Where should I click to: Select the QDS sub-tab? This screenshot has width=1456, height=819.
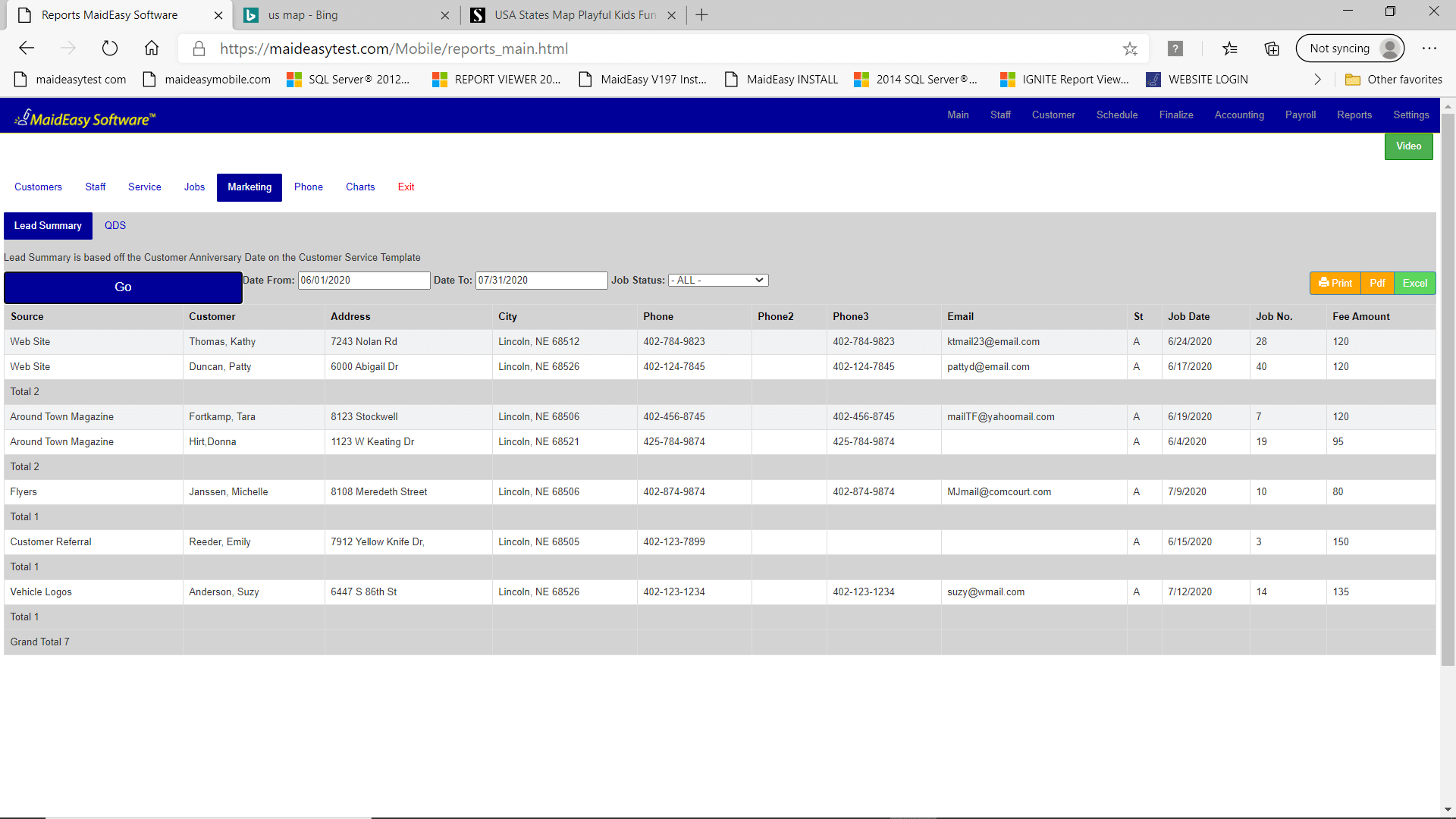click(x=115, y=226)
